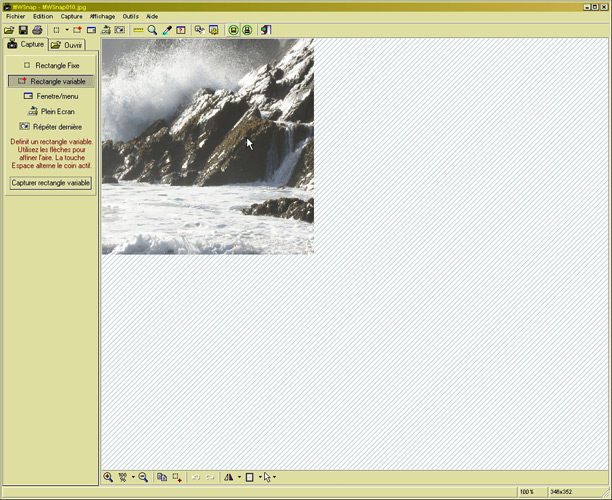Select Plein Ecran capture mode
612x500 pixels.
pos(51,111)
